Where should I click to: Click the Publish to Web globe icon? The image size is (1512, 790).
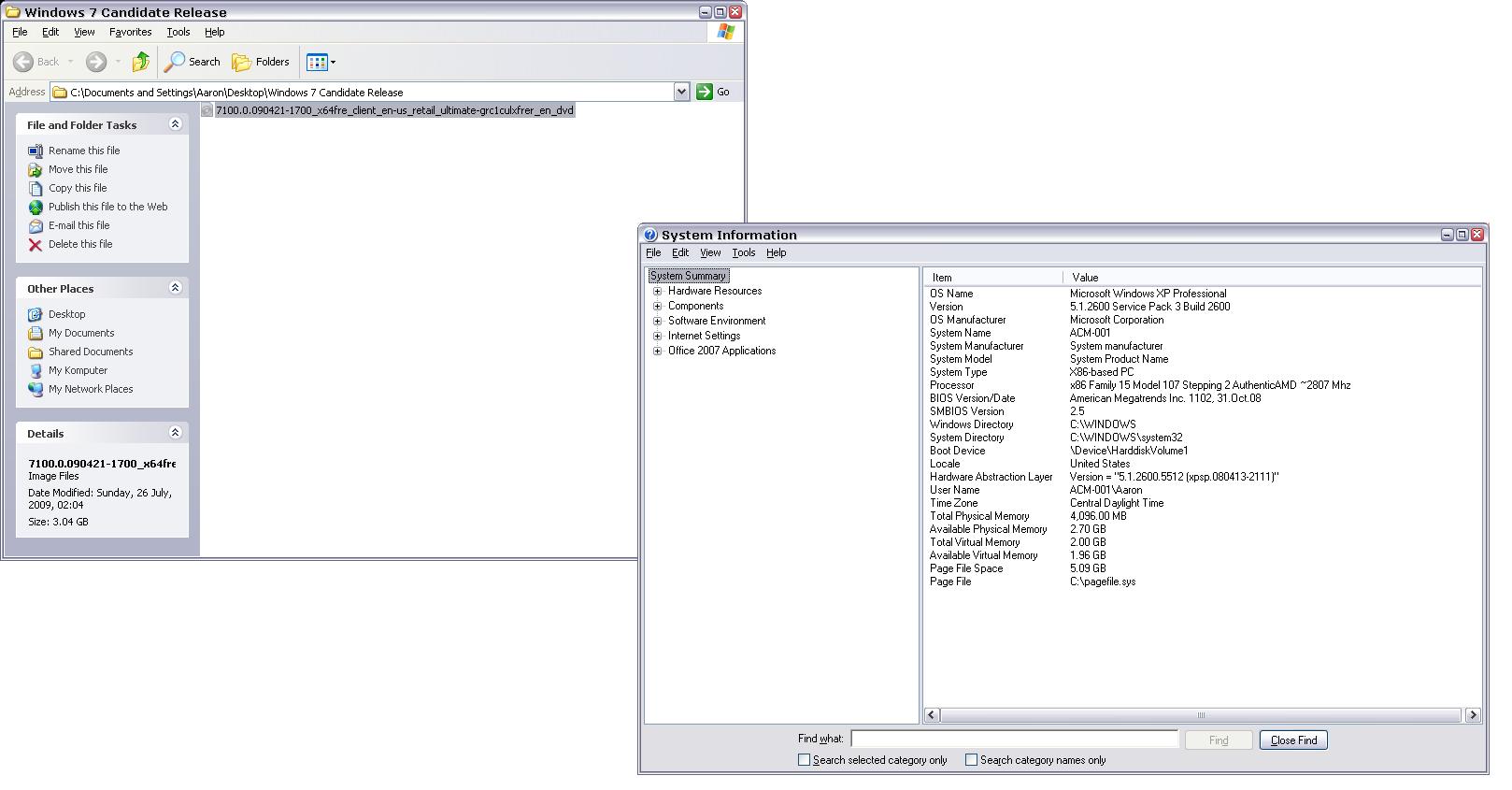point(36,208)
